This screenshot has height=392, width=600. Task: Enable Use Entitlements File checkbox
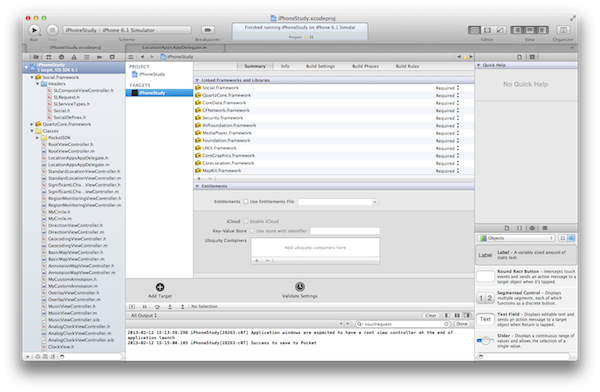pyautogui.click(x=246, y=202)
